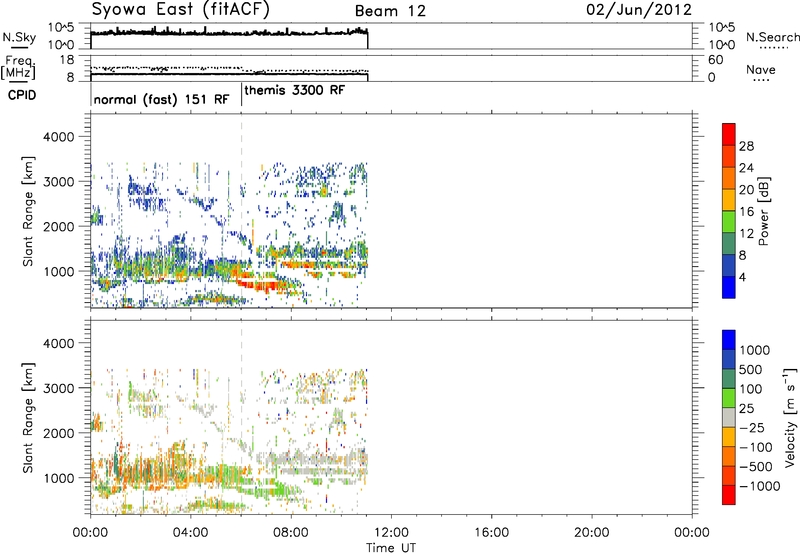Image resolution: width=800 pixels, height=554 pixels.
Task: Pick the light green Velocity segment between 25 and 100
Action: click(x=729, y=398)
